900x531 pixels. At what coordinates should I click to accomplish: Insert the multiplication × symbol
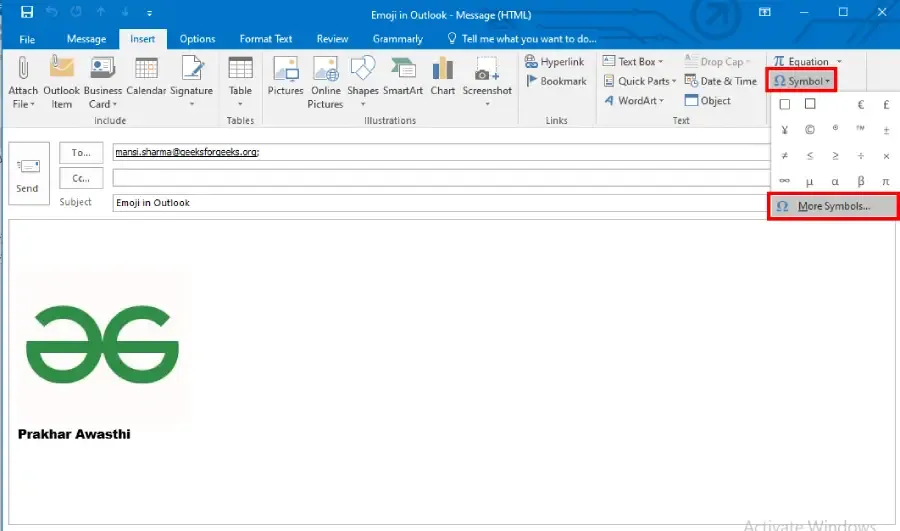(886, 156)
